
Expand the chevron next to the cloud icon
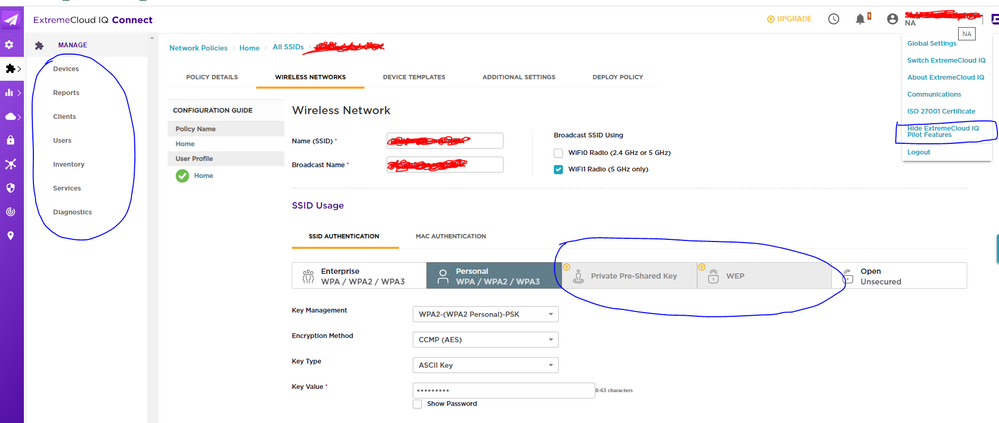(20, 117)
